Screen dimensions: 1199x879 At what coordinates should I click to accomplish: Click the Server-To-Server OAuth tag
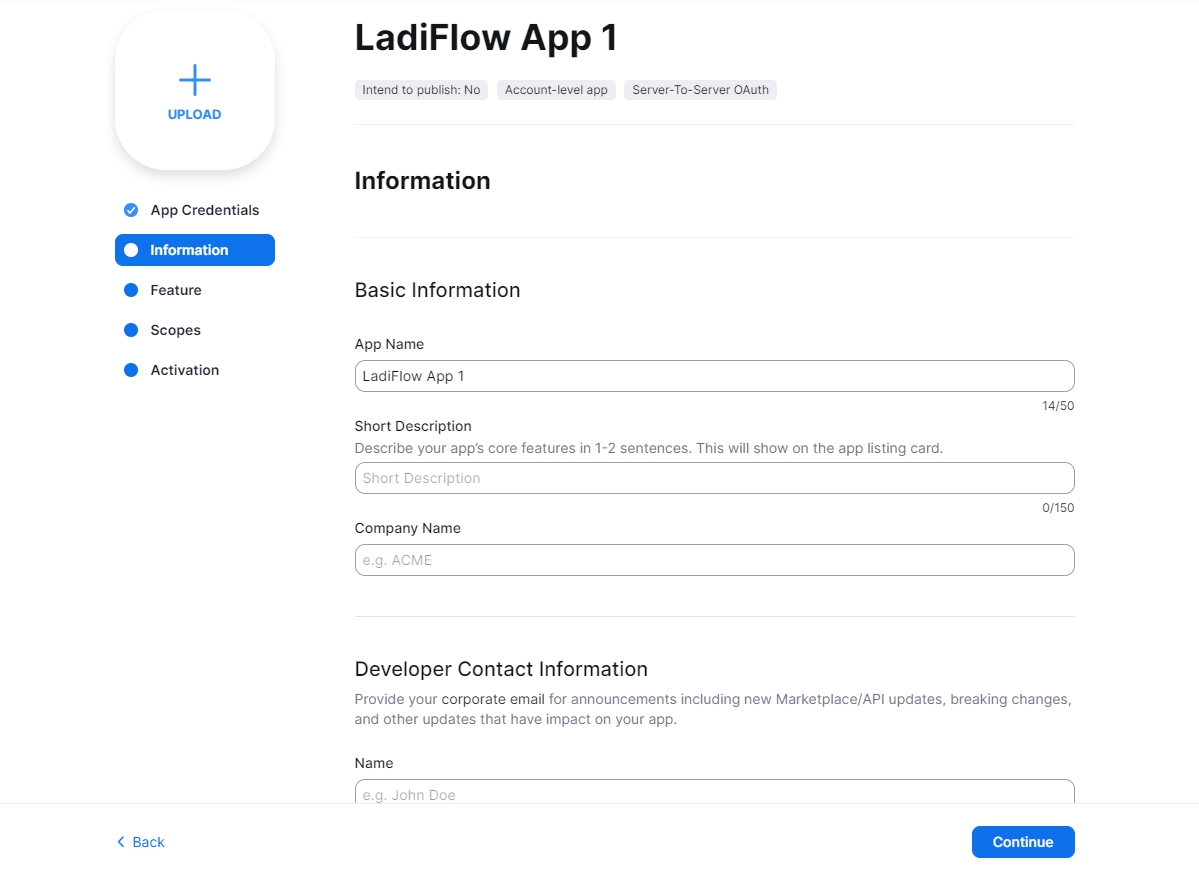[x=700, y=90]
